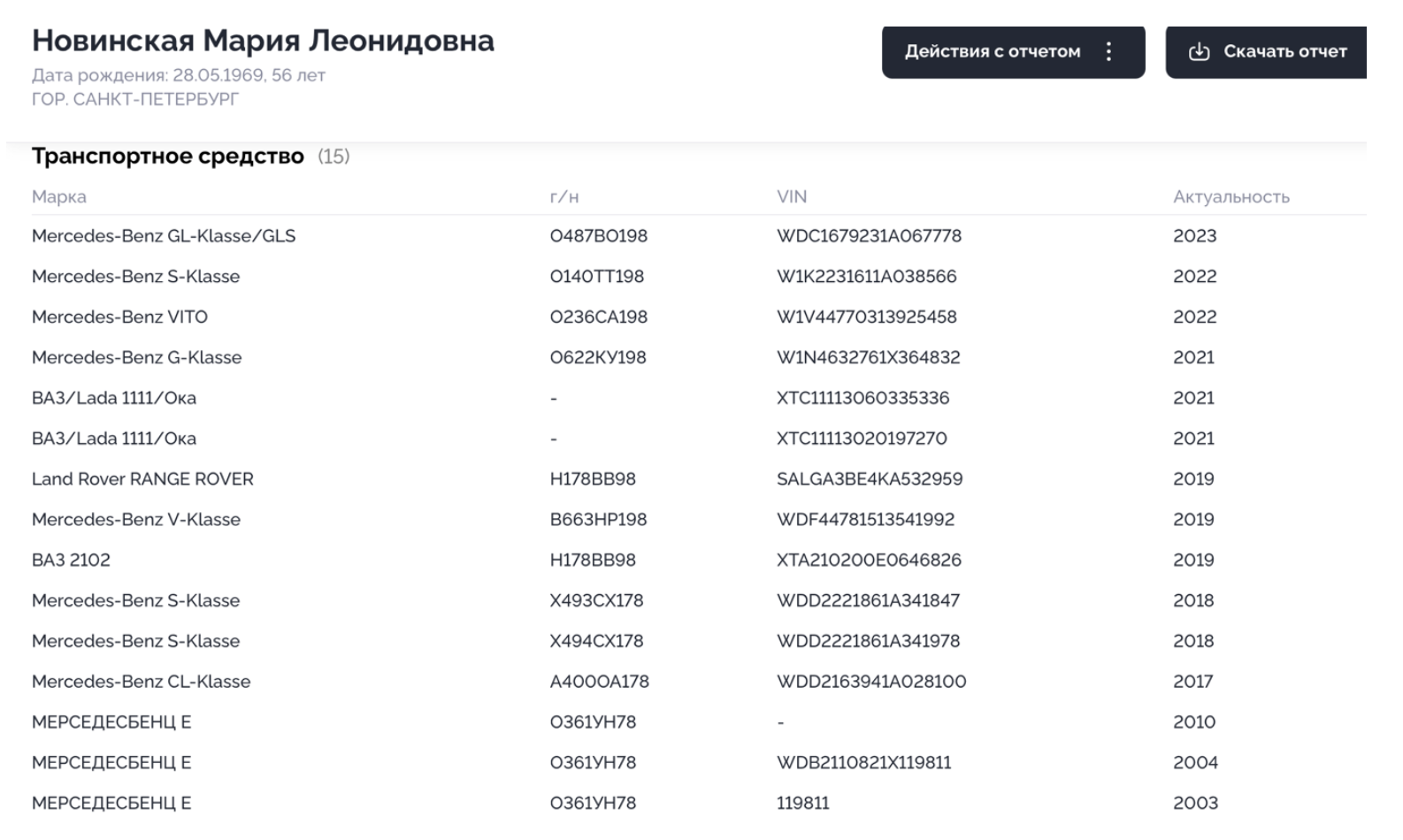Click the year '2010'
1403x840 pixels.
[x=1194, y=722]
